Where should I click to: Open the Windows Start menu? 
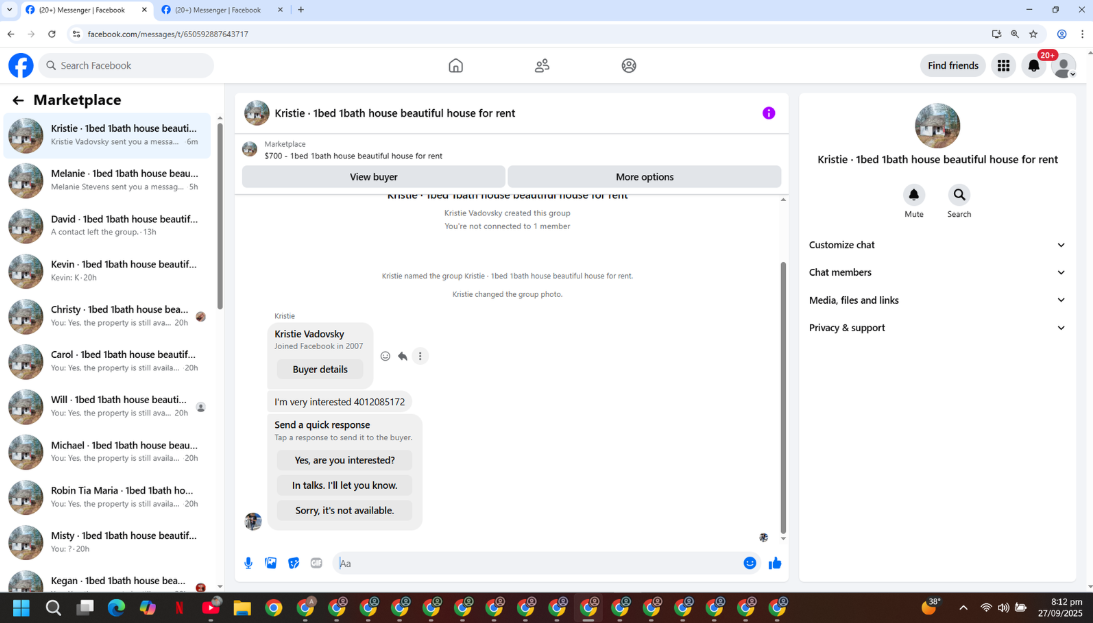(22, 608)
